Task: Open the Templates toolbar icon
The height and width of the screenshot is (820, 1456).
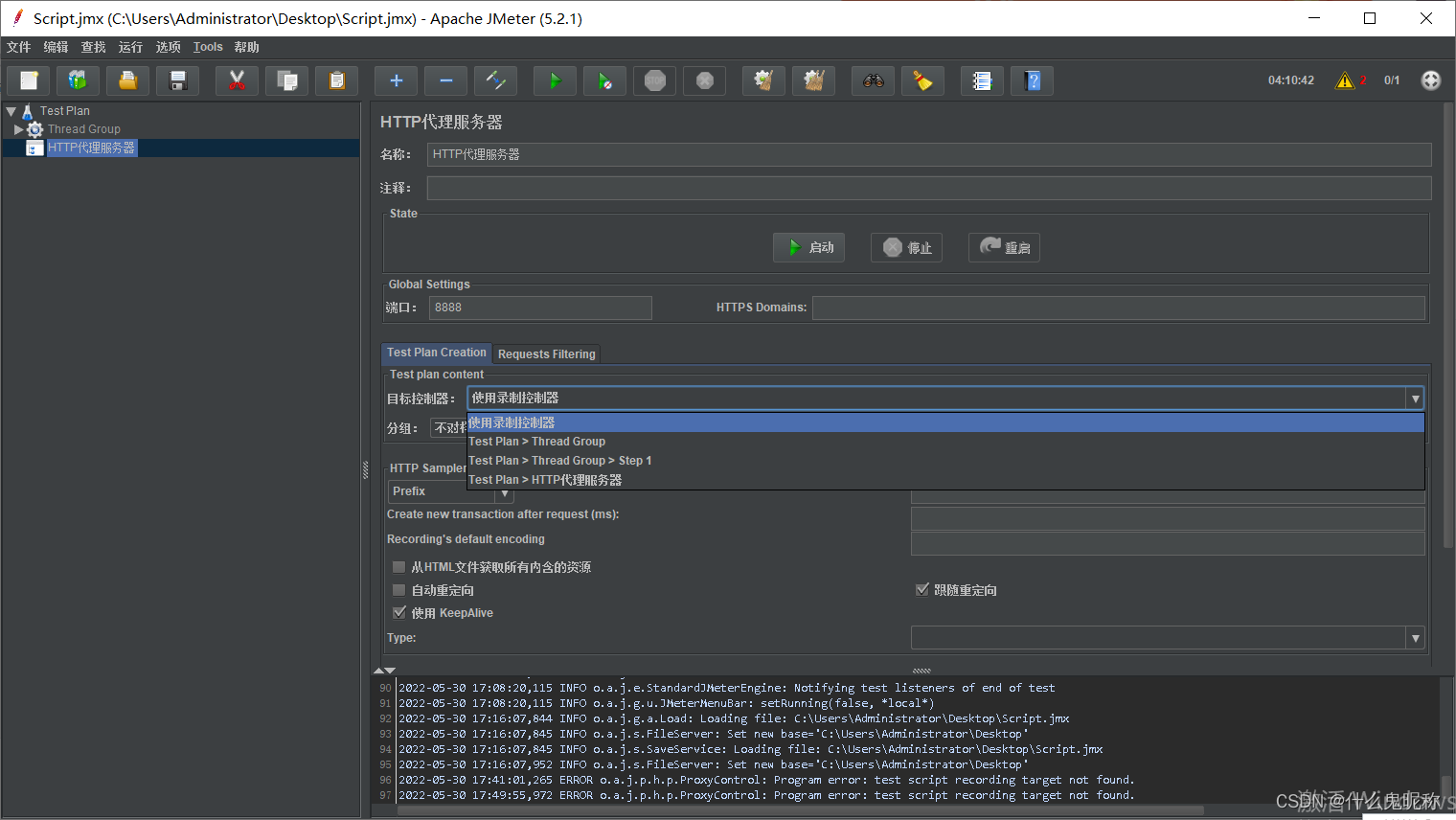Action: [x=79, y=80]
